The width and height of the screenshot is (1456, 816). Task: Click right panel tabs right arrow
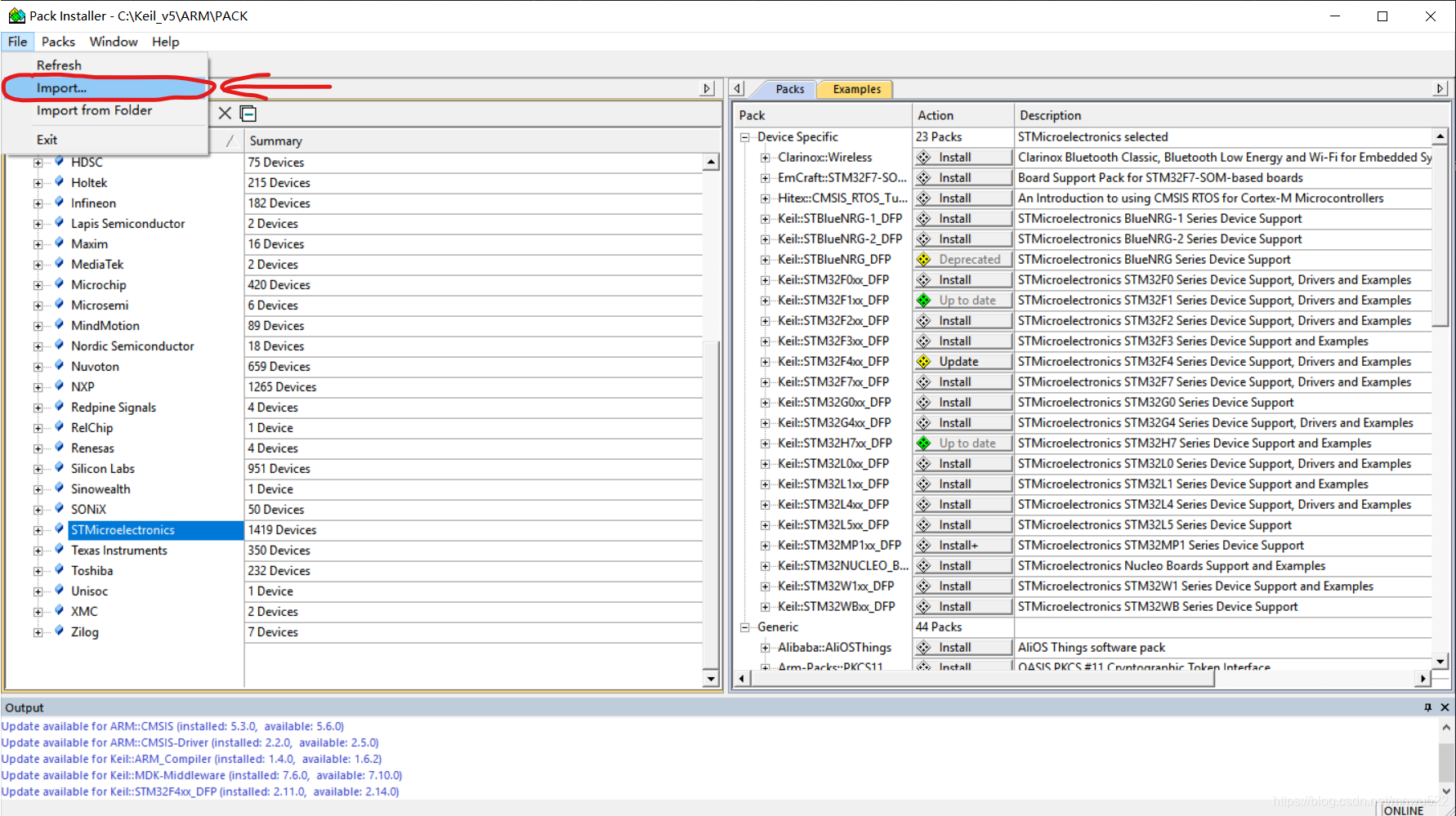click(x=1440, y=88)
